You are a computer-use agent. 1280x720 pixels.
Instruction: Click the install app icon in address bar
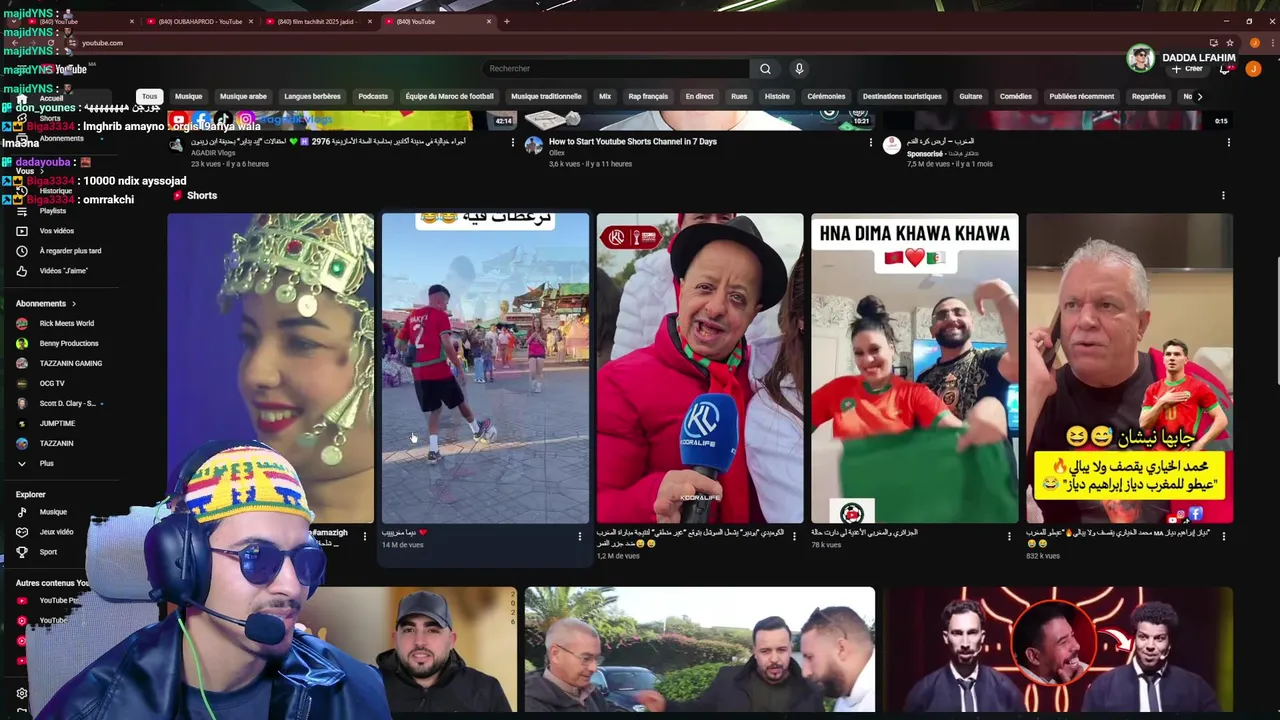tap(1213, 43)
